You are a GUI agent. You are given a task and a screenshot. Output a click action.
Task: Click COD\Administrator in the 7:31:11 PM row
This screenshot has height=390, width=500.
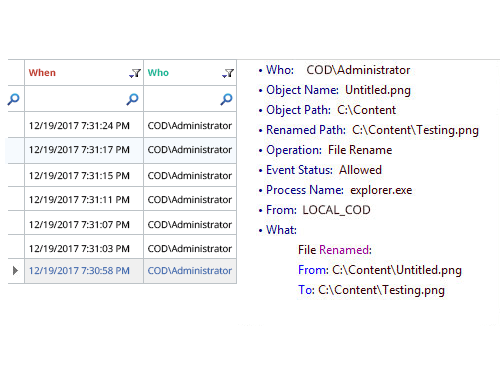(x=190, y=200)
